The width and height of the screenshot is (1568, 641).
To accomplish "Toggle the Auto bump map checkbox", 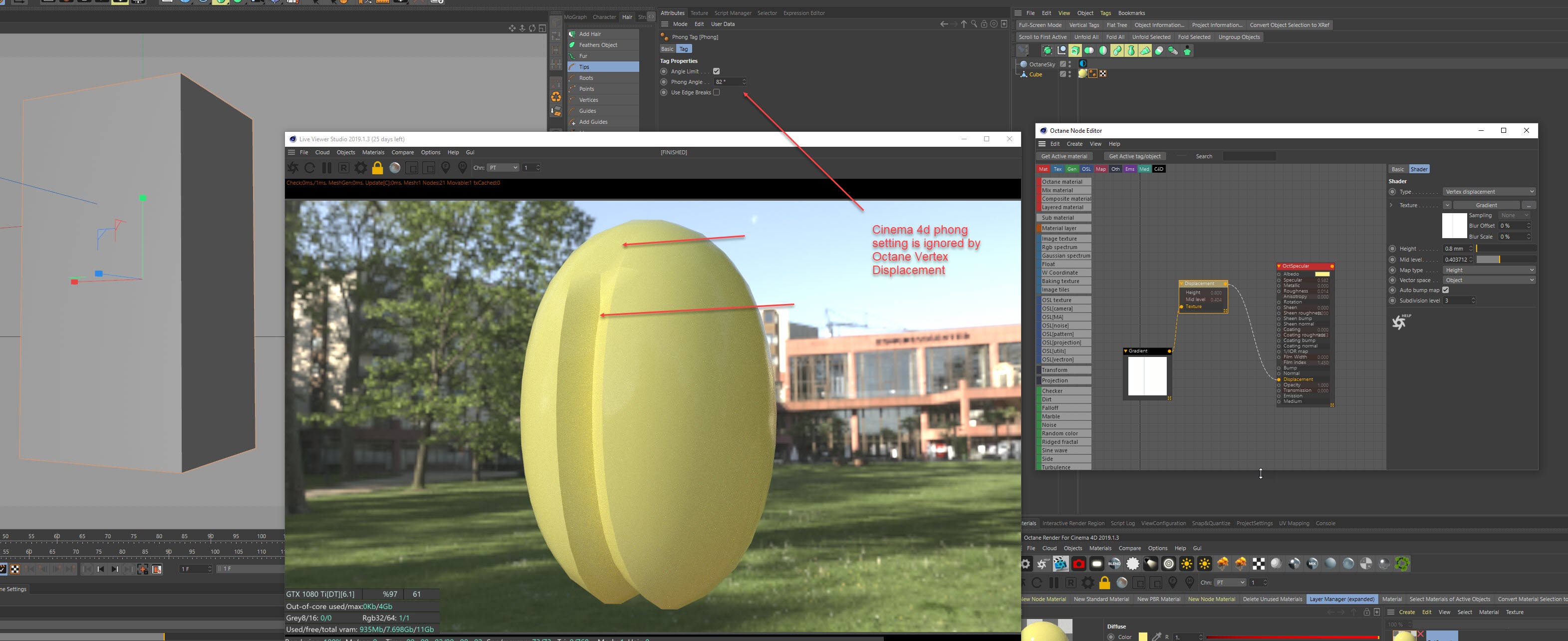I will (x=1446, y=291).
